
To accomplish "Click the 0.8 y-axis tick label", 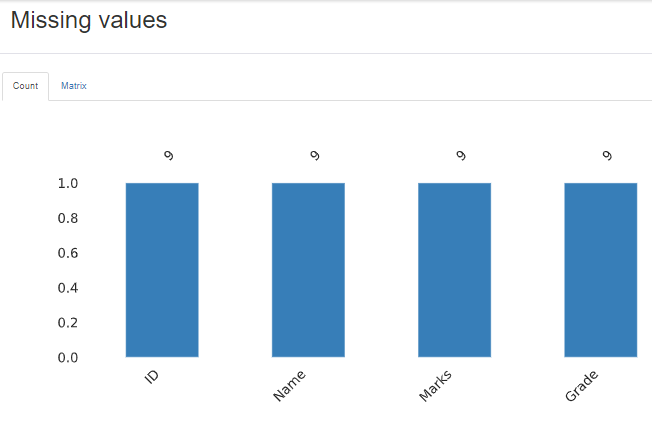I will pos(68,218).
